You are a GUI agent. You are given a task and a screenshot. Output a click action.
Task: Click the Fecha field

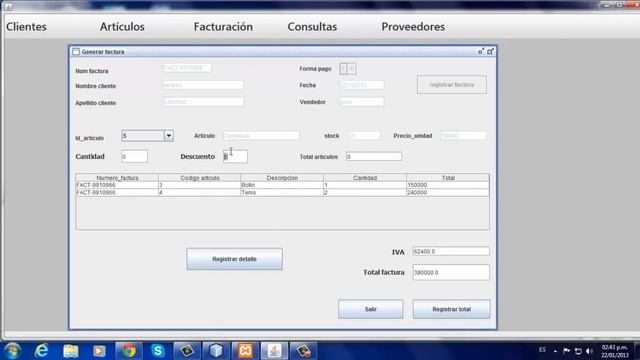[x=362, y=85]
